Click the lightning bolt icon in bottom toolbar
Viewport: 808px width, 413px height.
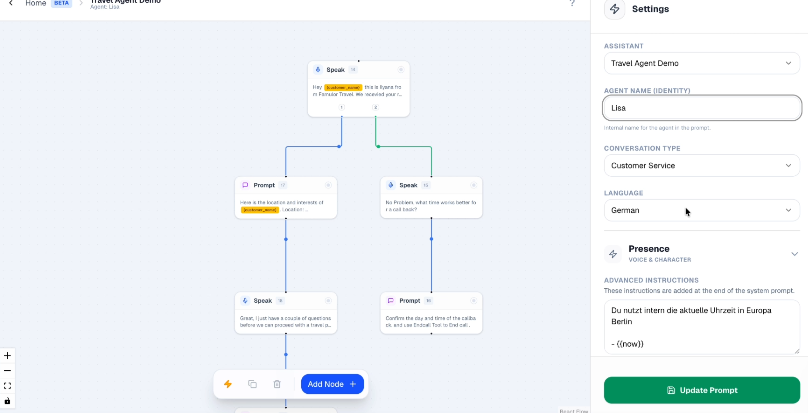(228, 384)
